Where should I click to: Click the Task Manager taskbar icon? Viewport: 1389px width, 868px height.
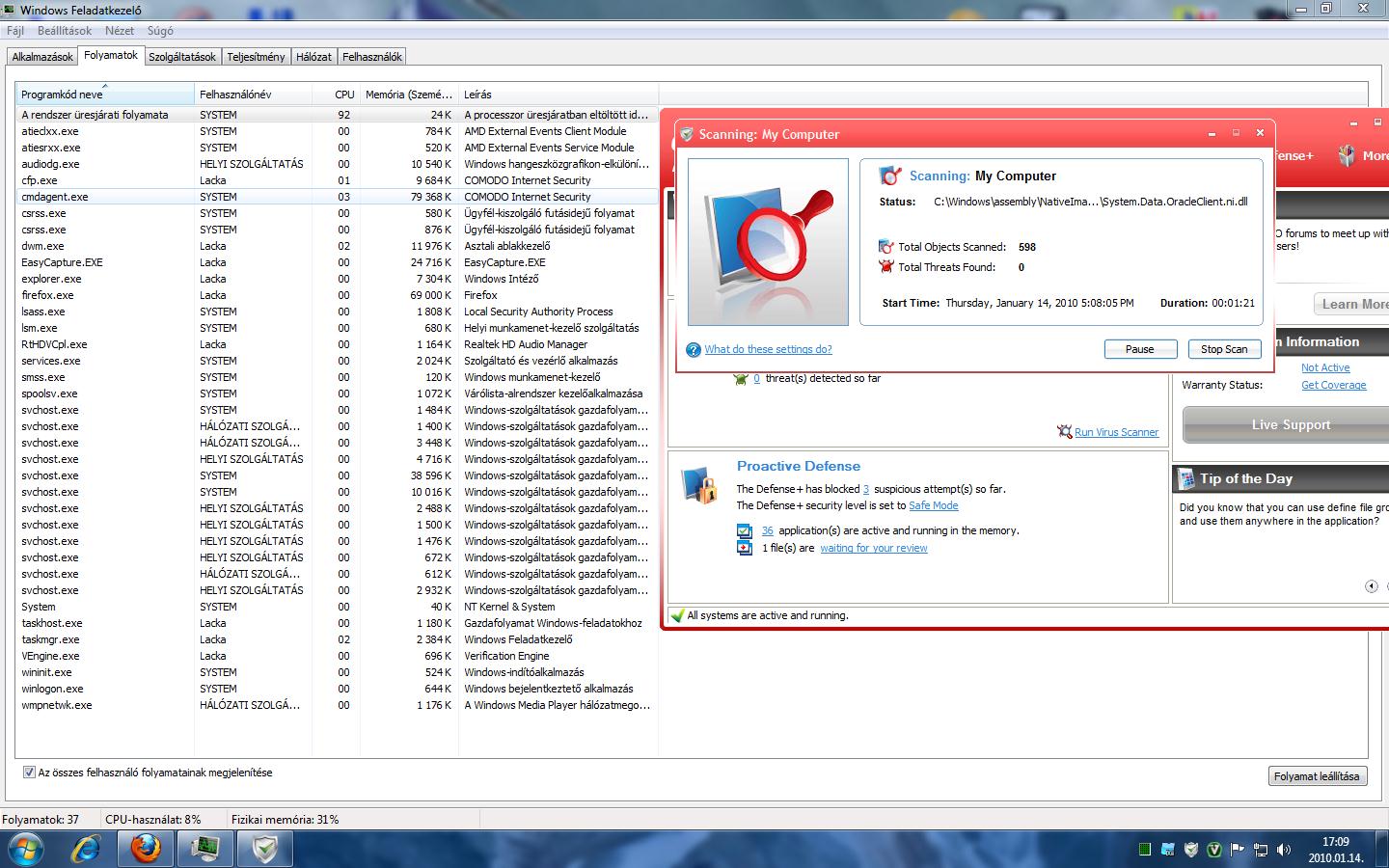205,849
